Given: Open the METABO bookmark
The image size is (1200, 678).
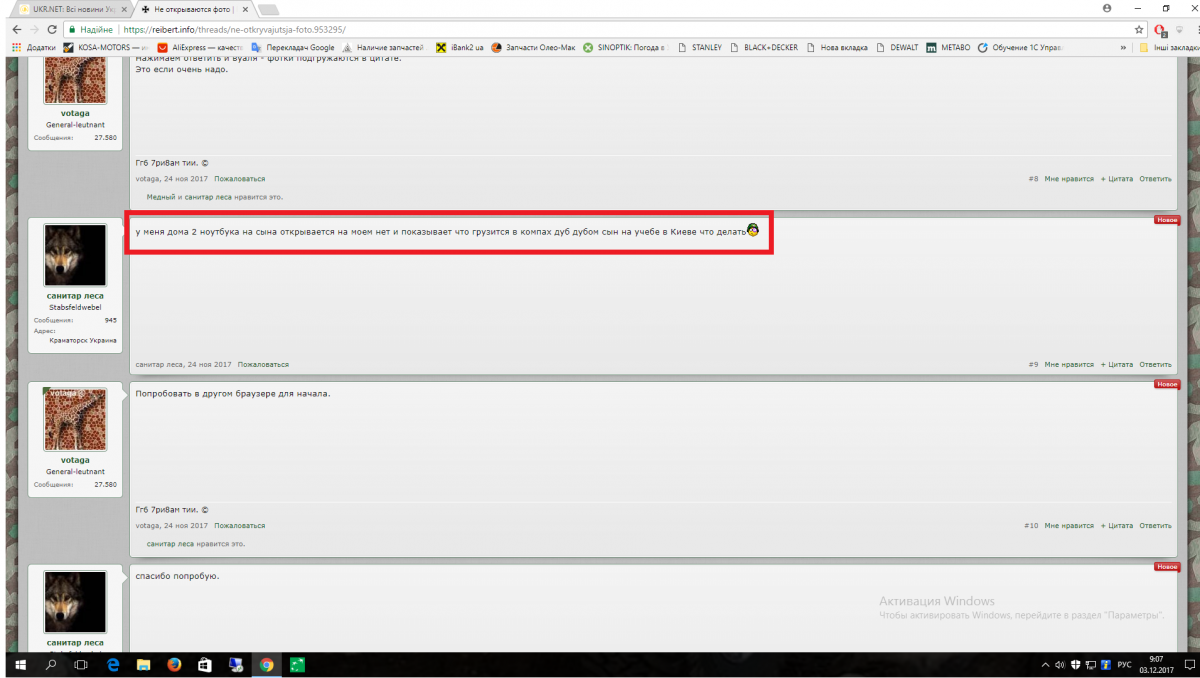Looking at the screenshot, I should coord(948,47).
